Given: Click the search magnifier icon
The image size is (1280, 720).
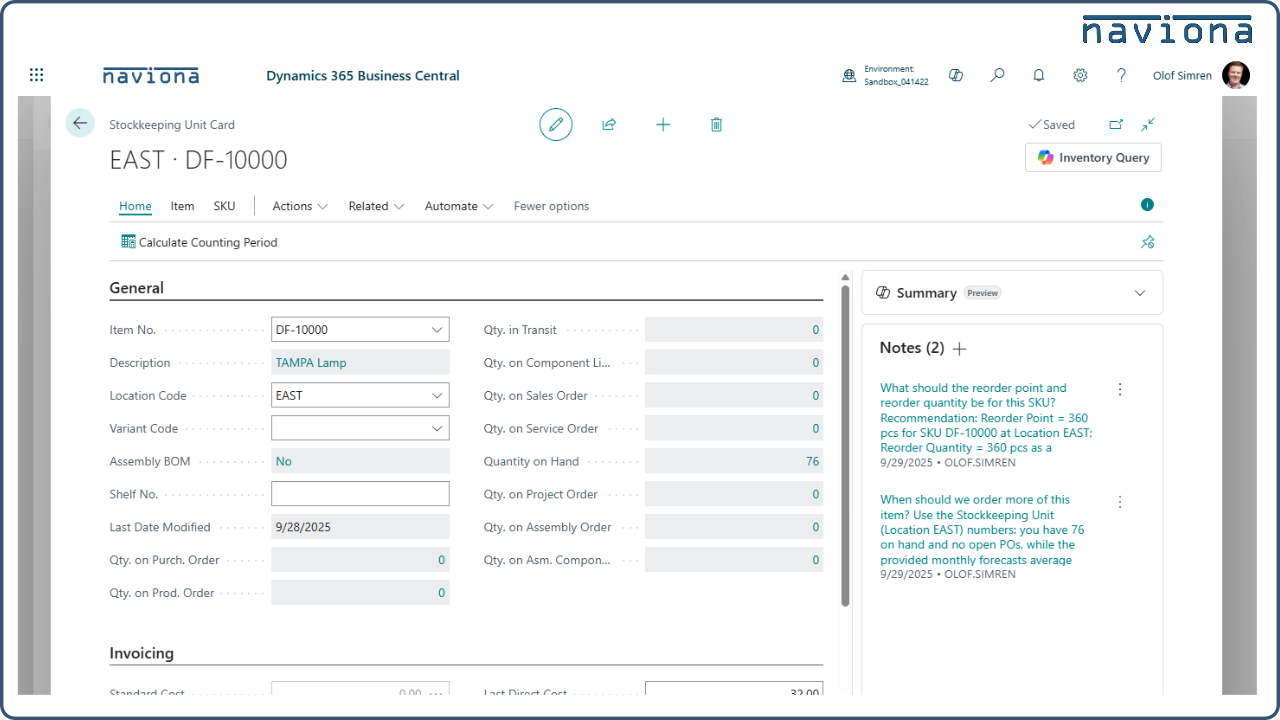Looking at the screenshot, I should click(x=997, y=75).
